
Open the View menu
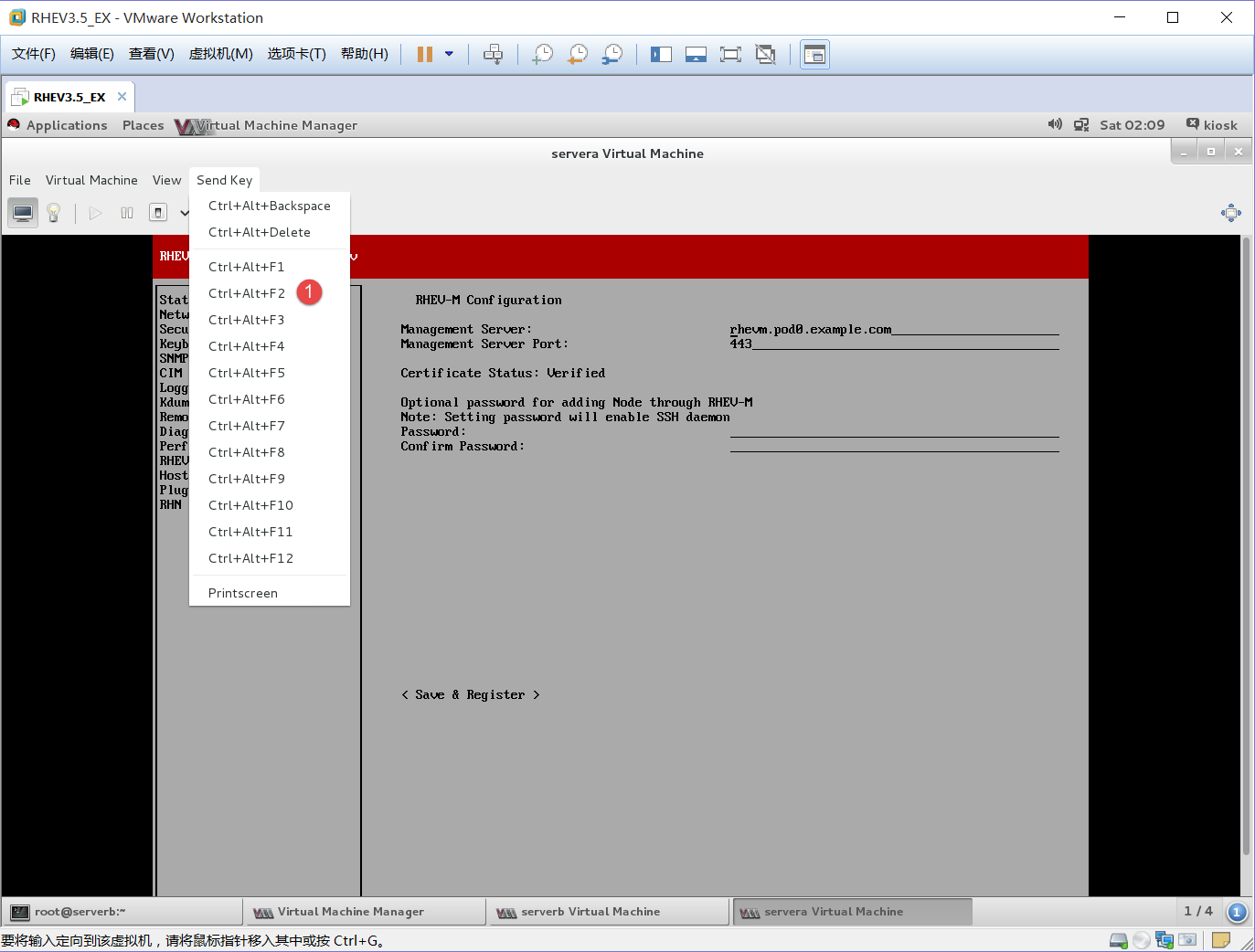click(x=167, y=180)
